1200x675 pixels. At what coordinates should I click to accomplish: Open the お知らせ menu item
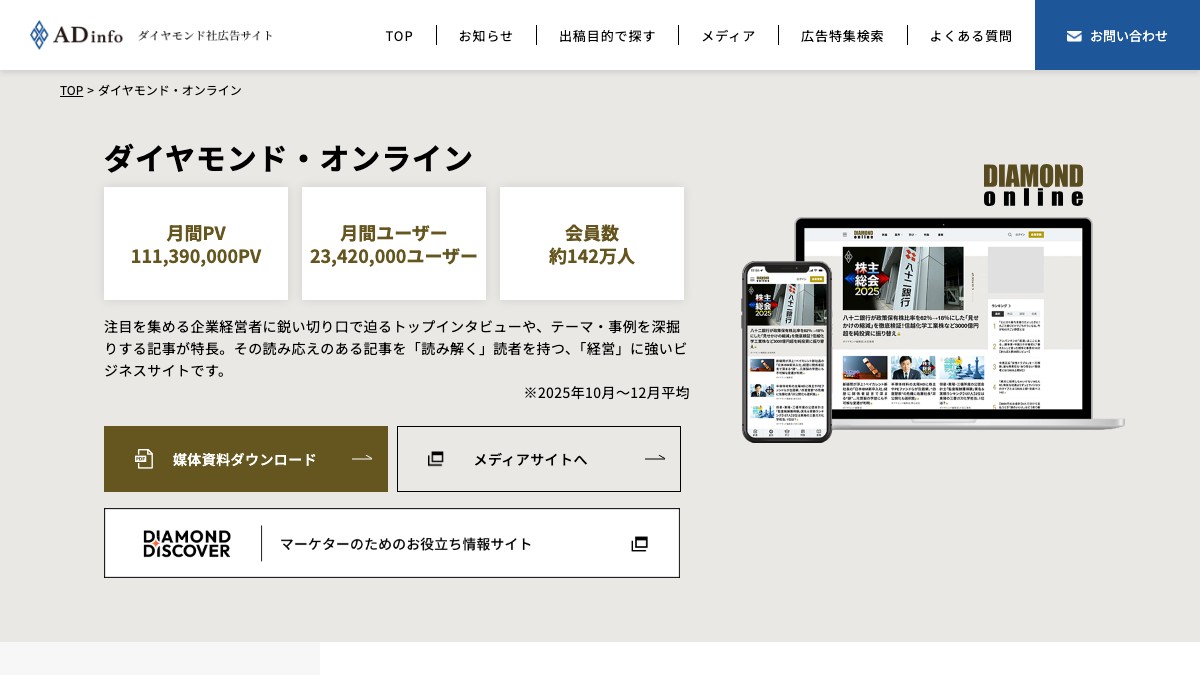tap(486, 35)
